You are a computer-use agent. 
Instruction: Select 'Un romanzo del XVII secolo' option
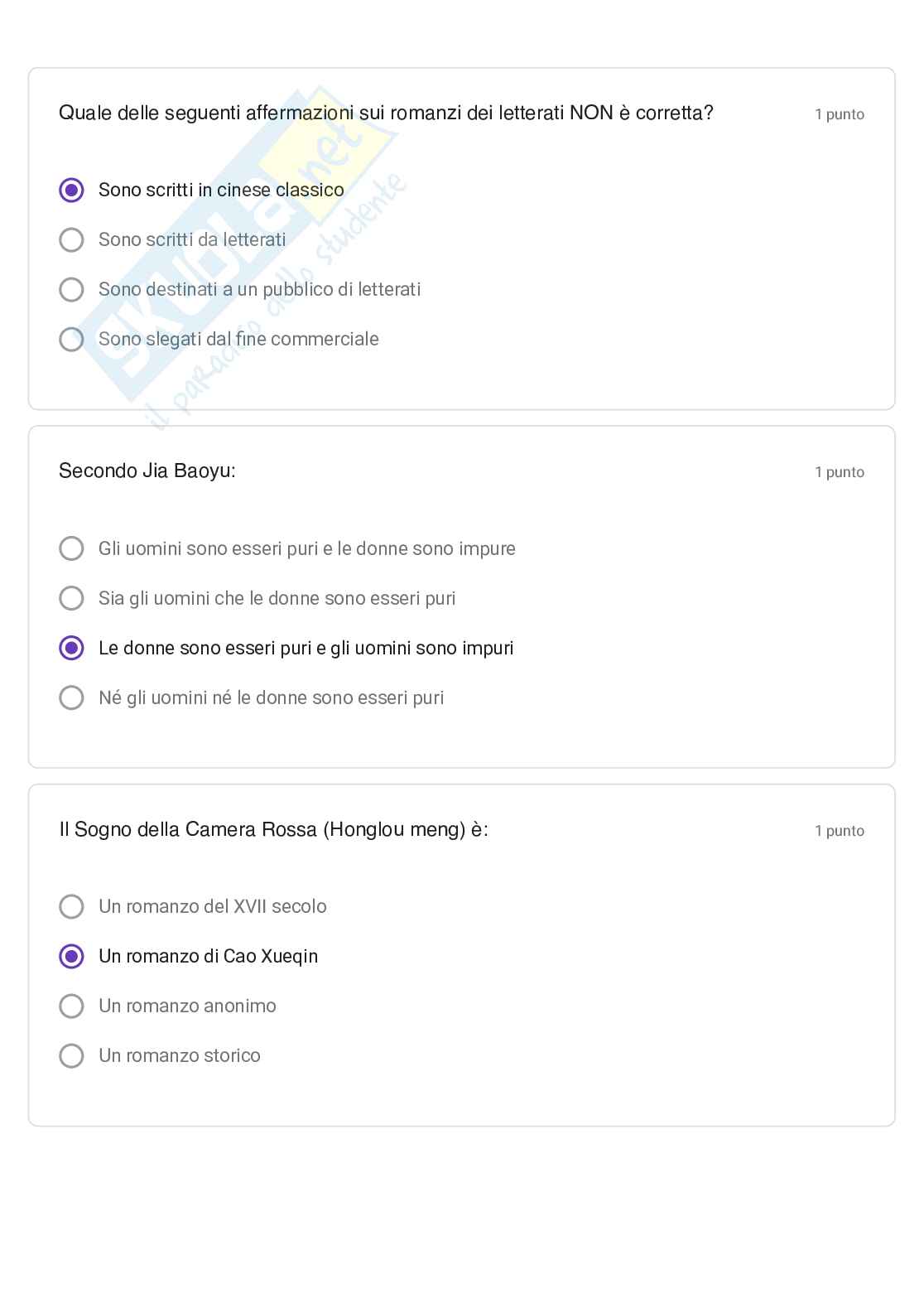72,906
